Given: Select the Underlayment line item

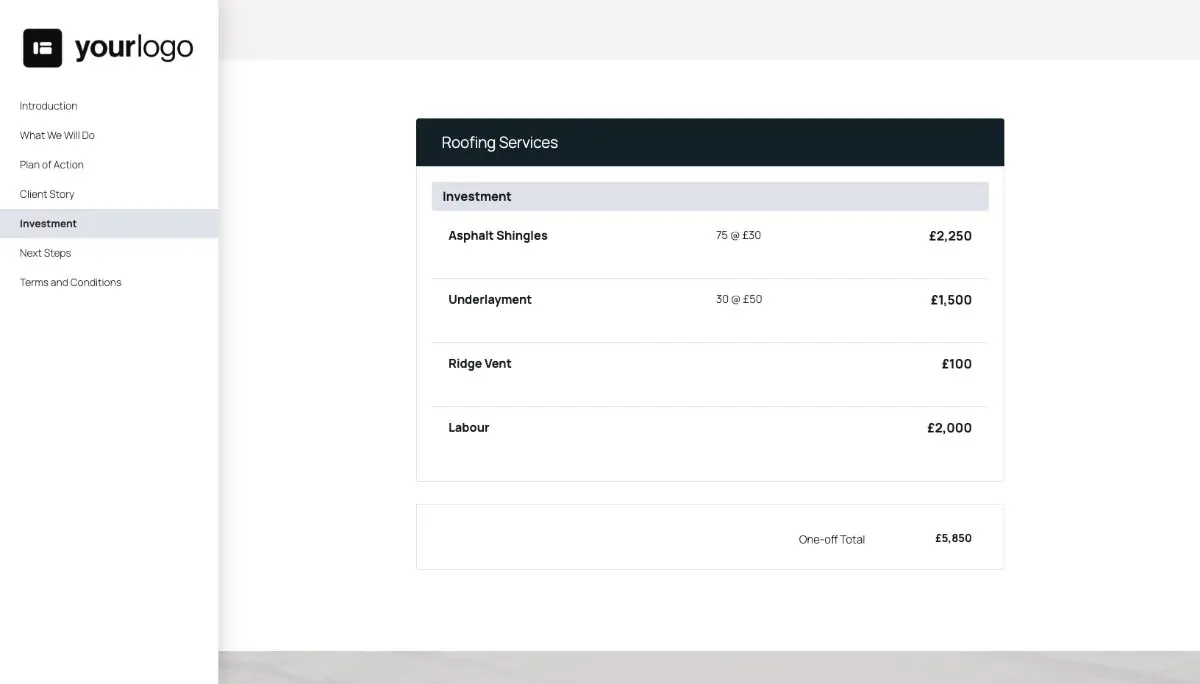Looking at the screenshot, I should (x=490, y=299).
